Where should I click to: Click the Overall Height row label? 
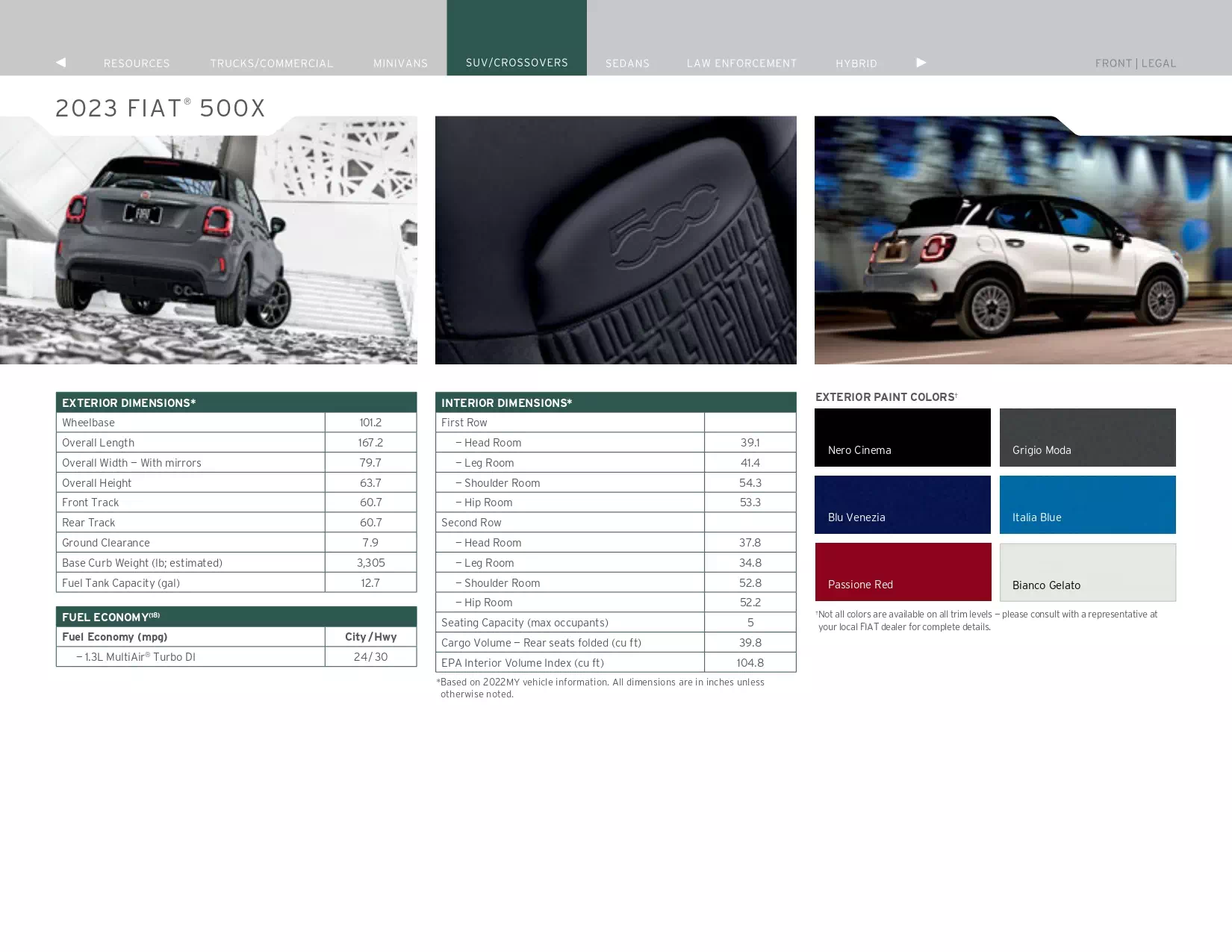(97, 483)
